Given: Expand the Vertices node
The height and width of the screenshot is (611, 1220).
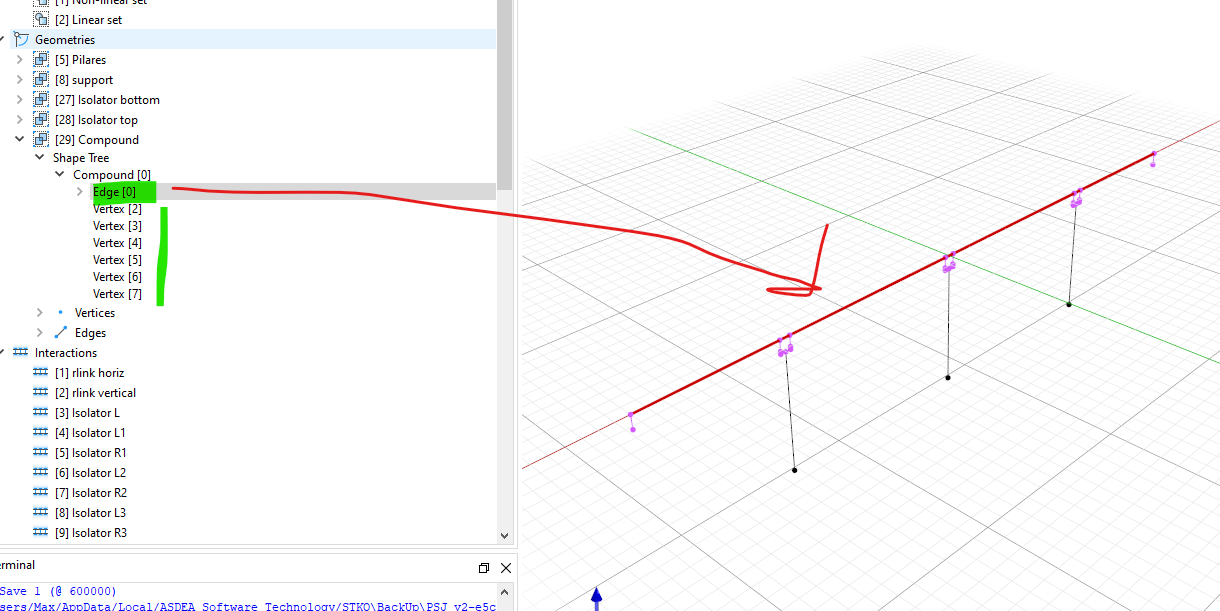Looking at the screenshot, I should point(40,313).
